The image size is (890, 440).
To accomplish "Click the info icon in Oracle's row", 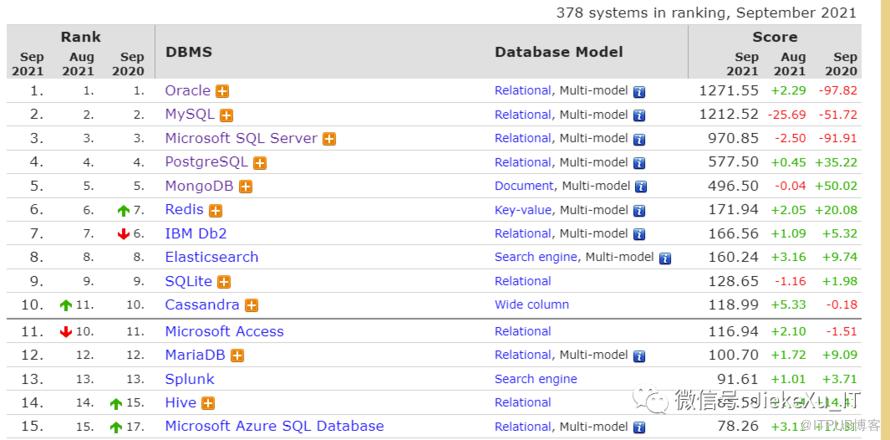I will pyautogui.click(x=640, y=91).
